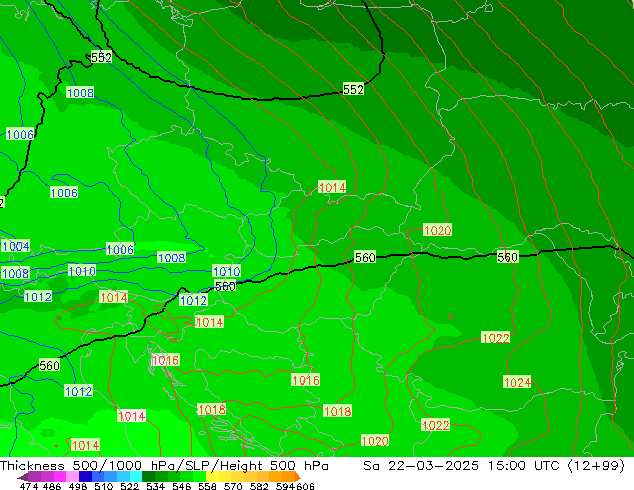Click the blue 1004 pressure label

click(x=16, y=246)
